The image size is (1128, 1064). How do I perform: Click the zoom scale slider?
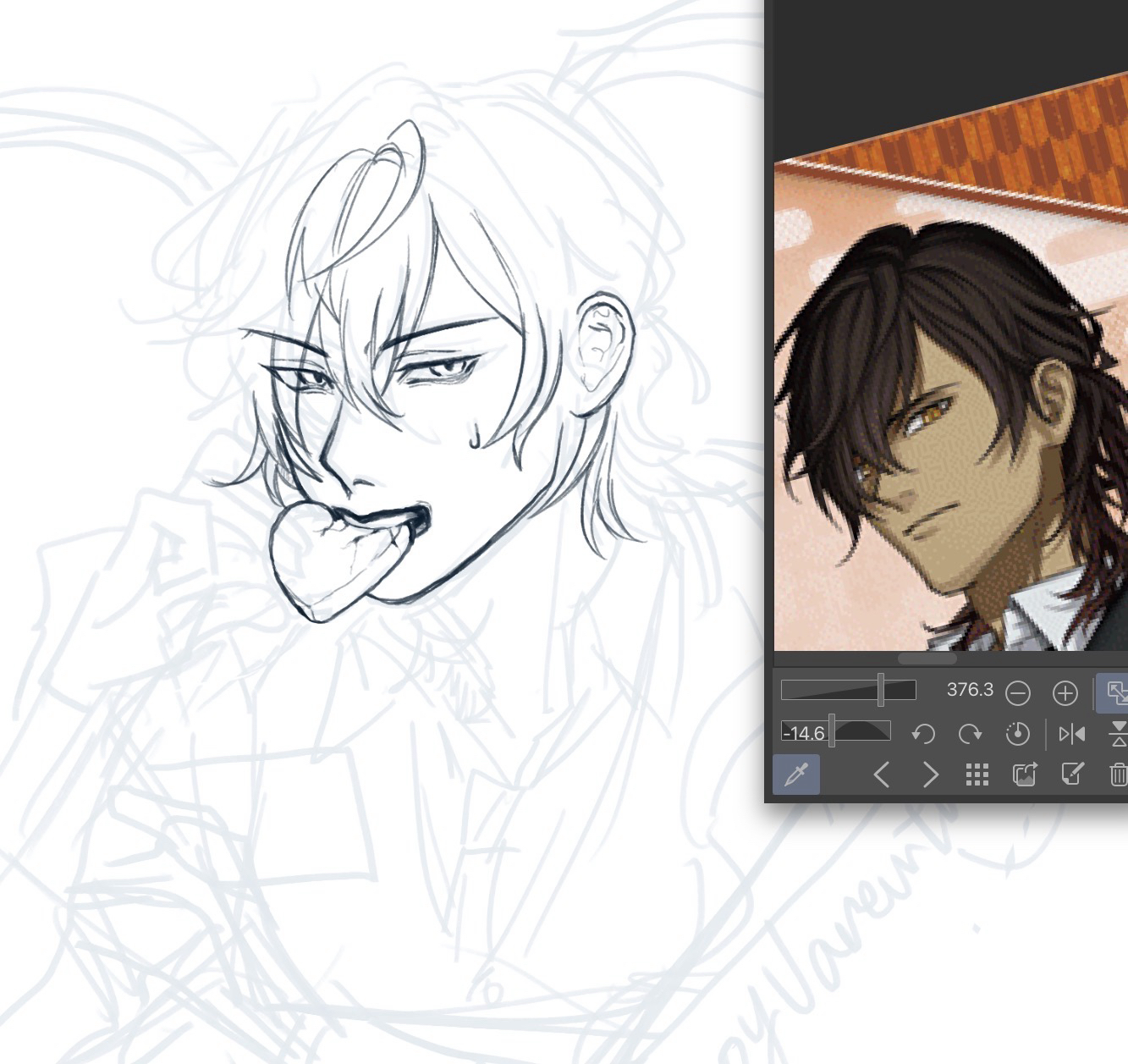(x=848, y=690)
